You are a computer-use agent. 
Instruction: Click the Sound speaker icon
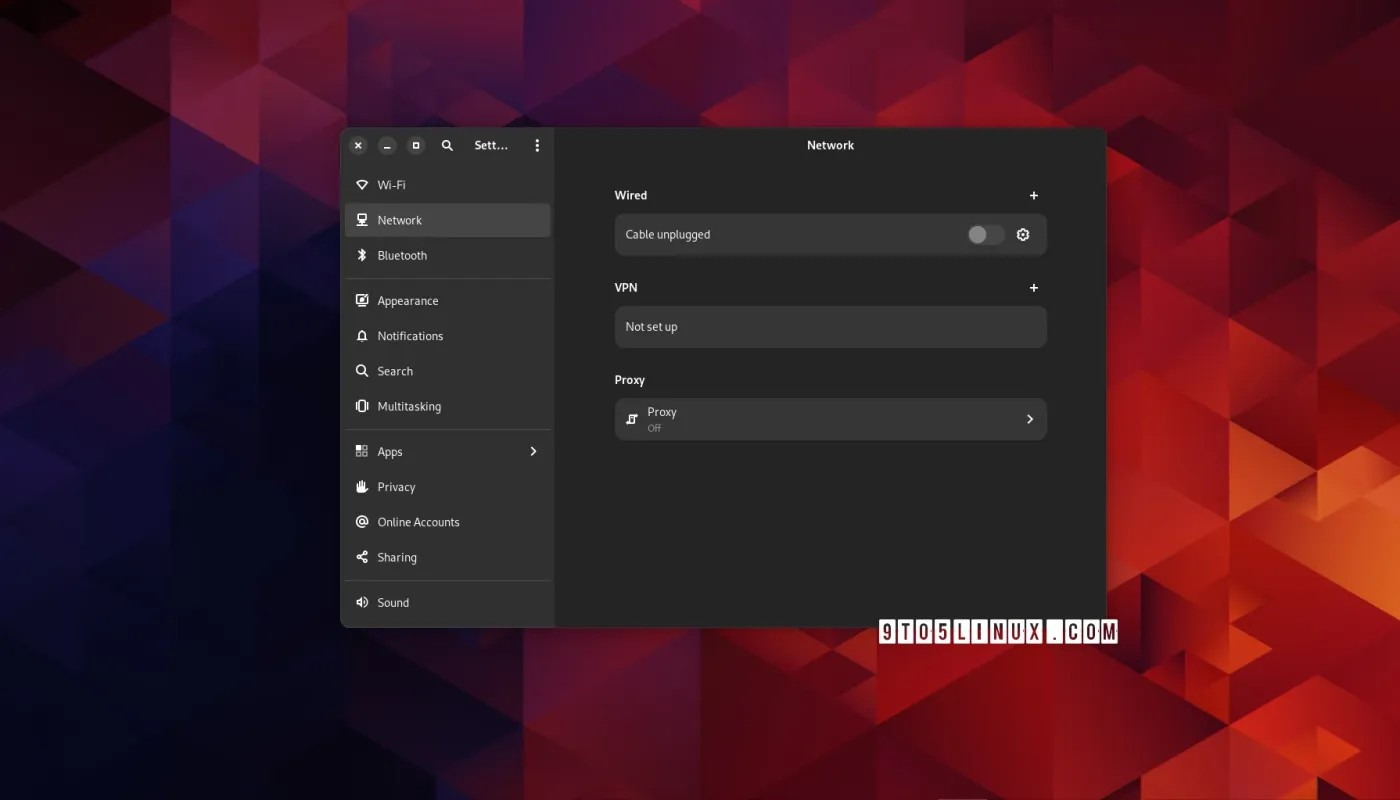(x=362, y=602)
